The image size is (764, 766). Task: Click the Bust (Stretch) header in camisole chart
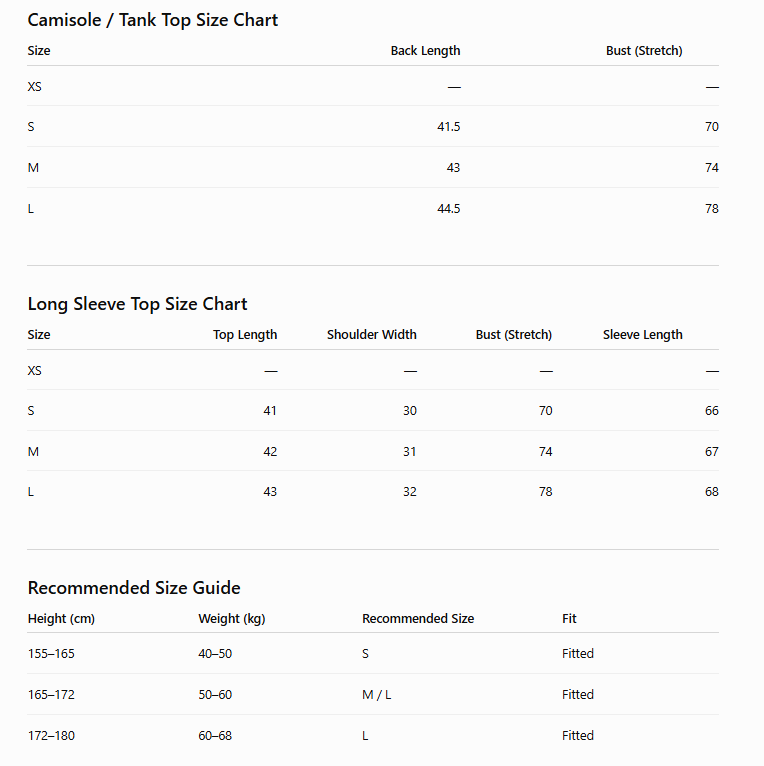pos(644,51)
